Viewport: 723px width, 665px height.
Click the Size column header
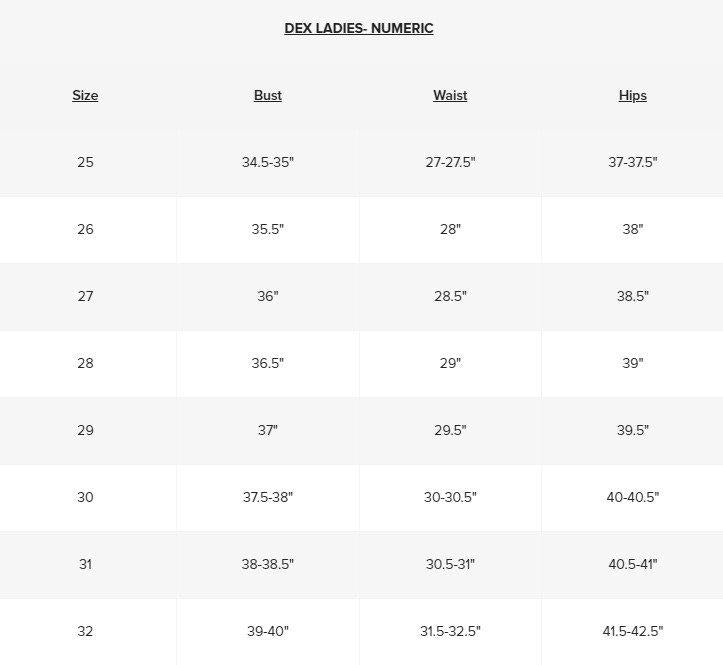point(85,96)
